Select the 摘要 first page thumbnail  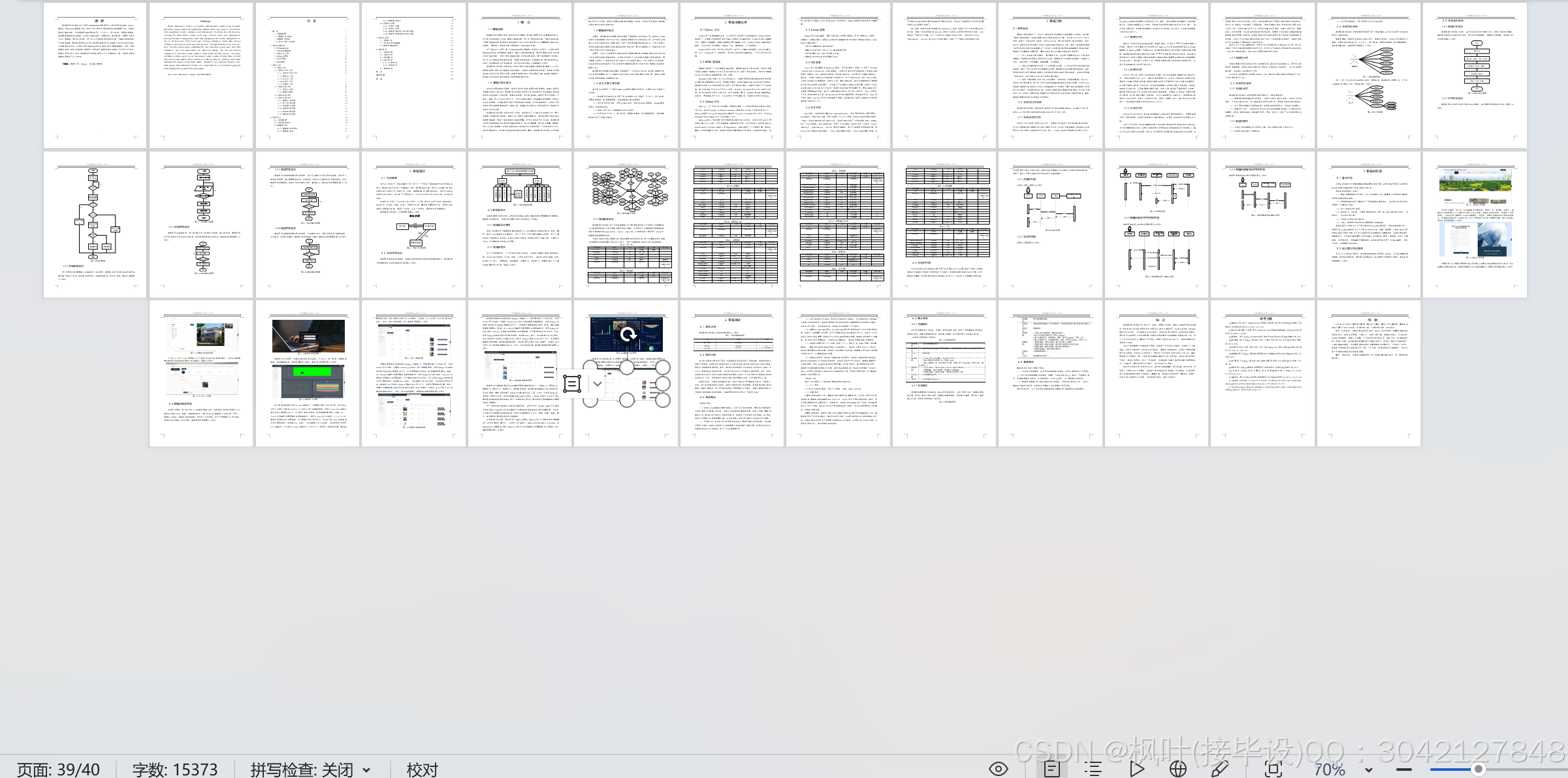coord(95,75)
